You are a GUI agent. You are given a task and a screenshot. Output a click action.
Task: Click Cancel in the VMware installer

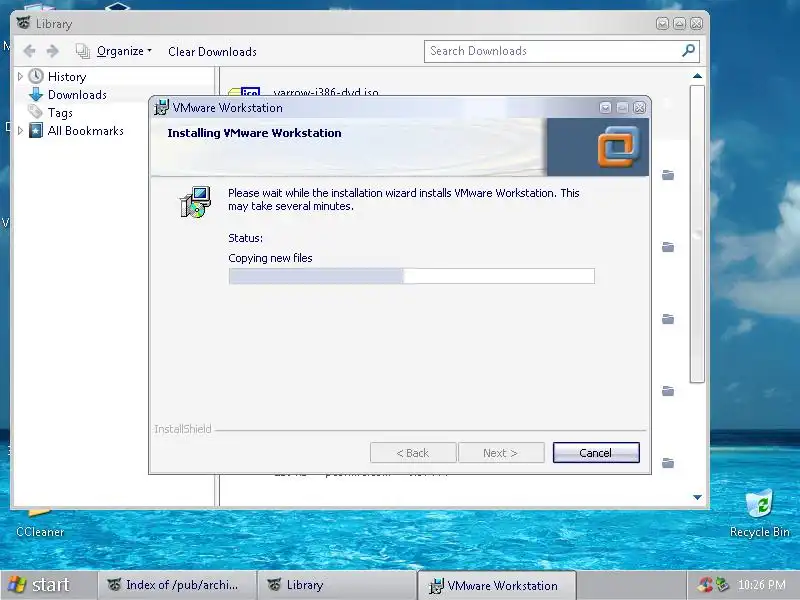596,453
